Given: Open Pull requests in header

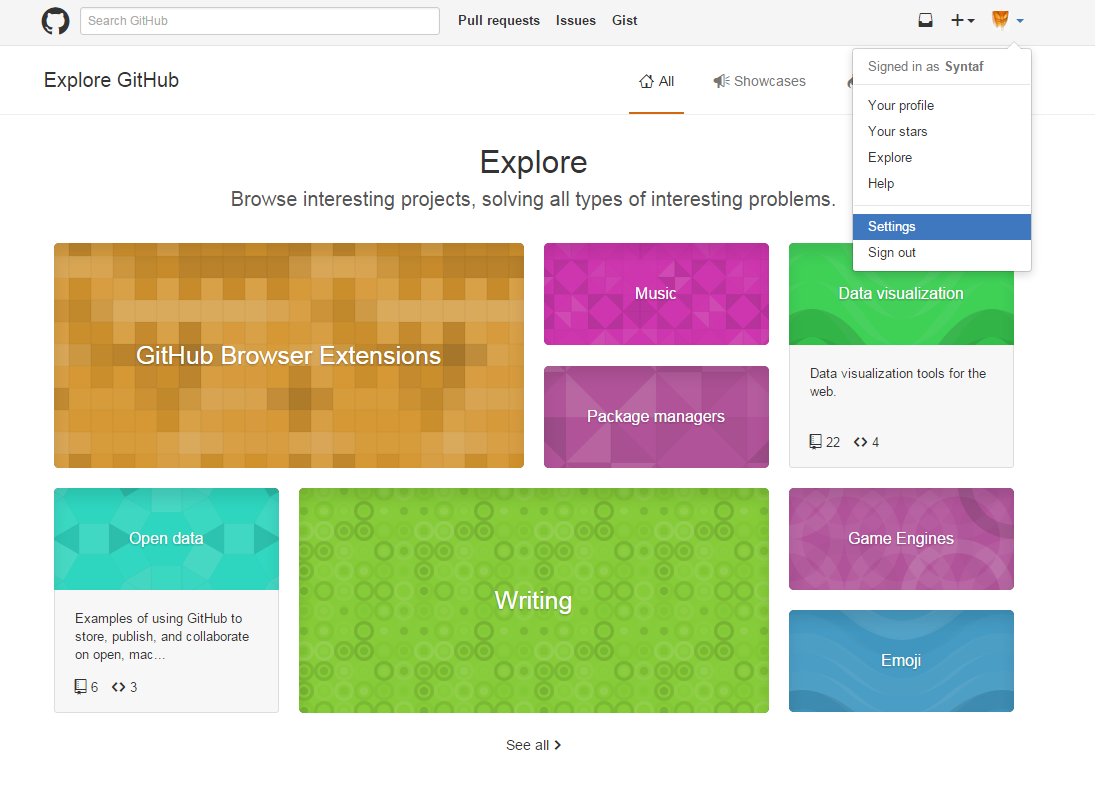Looking at the screenshot, I should (x=499, y=21).
